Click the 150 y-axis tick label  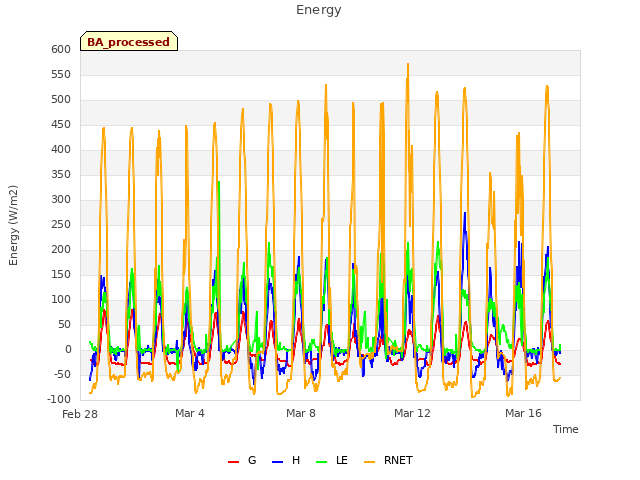click(x=61, y=274)
